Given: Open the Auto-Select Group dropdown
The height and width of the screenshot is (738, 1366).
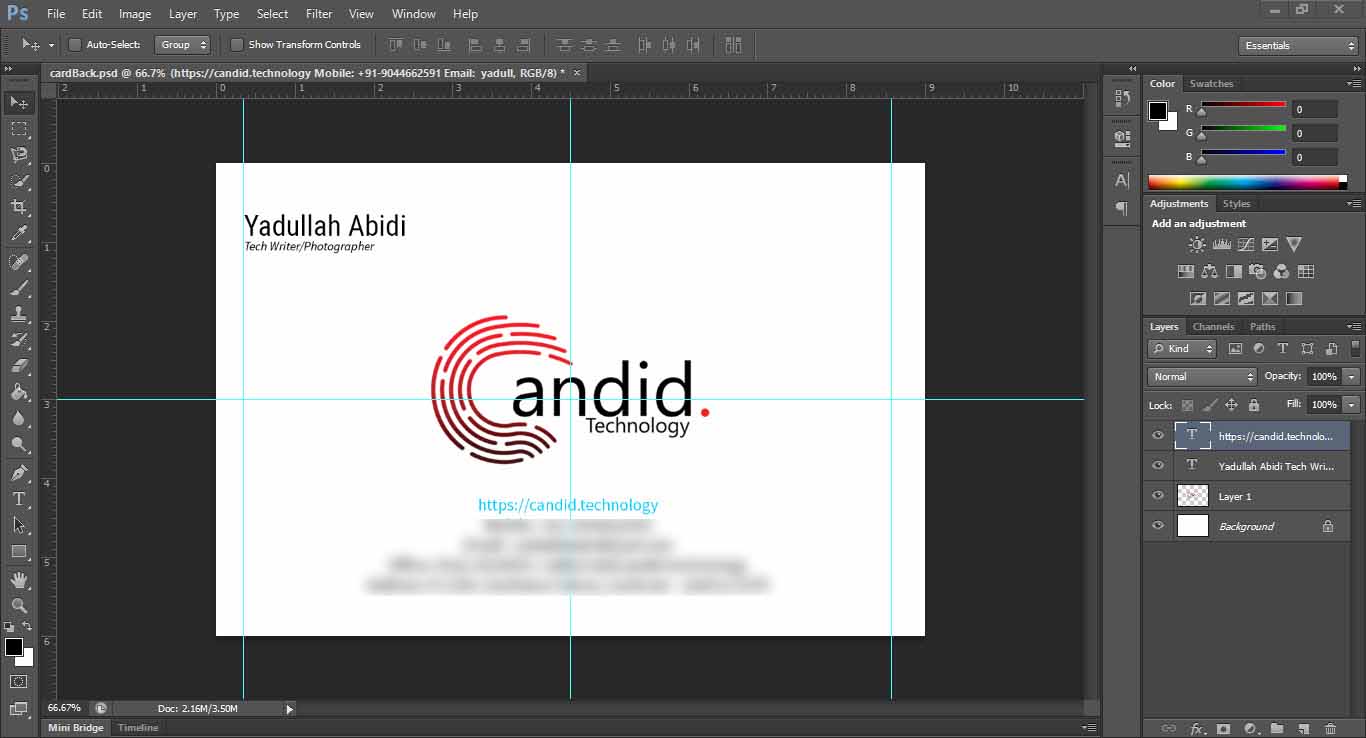Looking at the screenshot, I should (x=183, y=45).
